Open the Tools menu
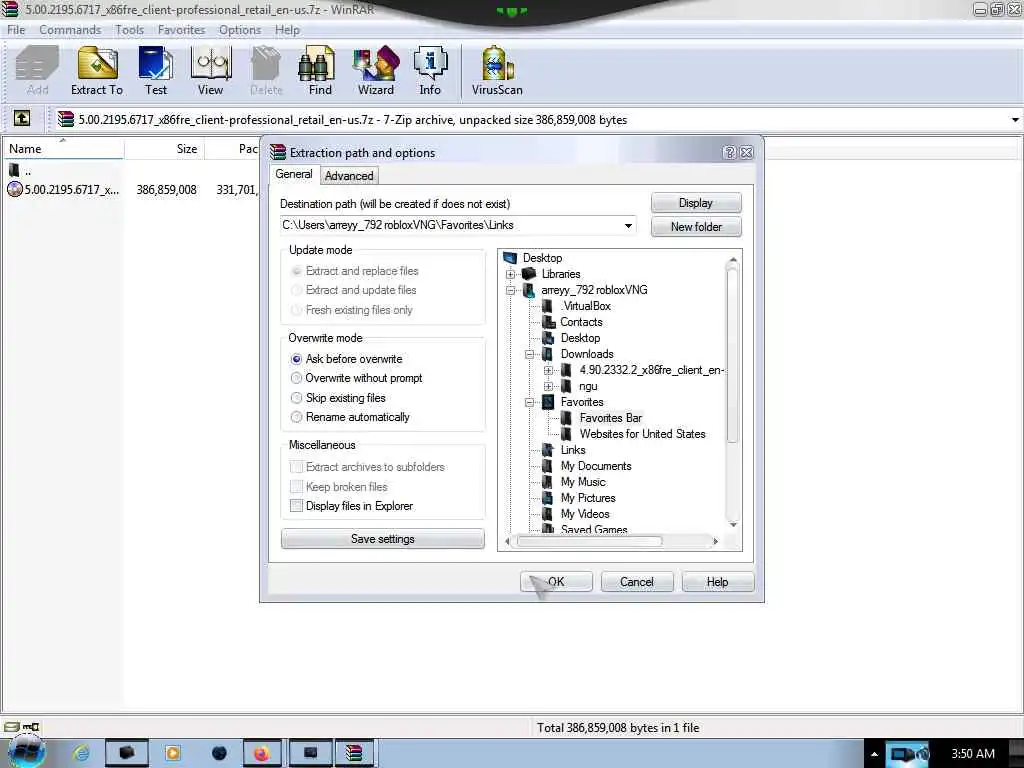This screenshot has width=1024, height=768. 129,29
